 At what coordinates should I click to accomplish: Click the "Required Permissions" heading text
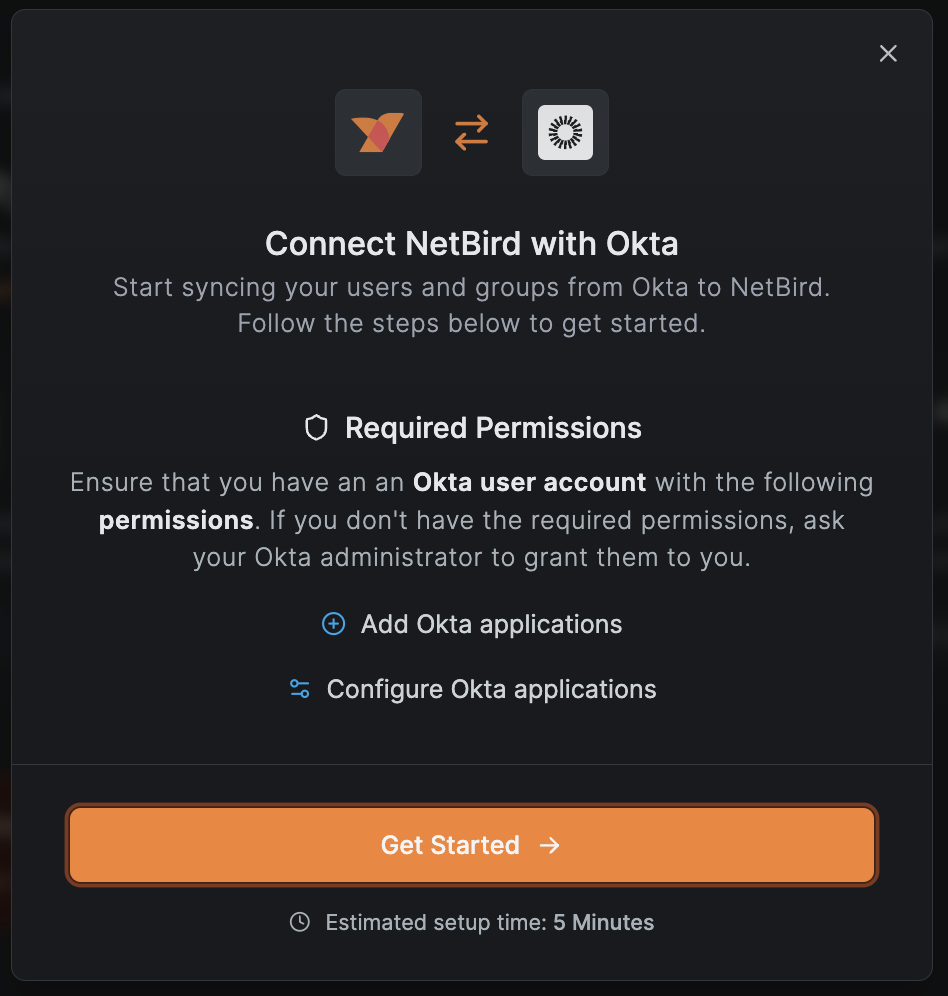[x=493, y=429]
